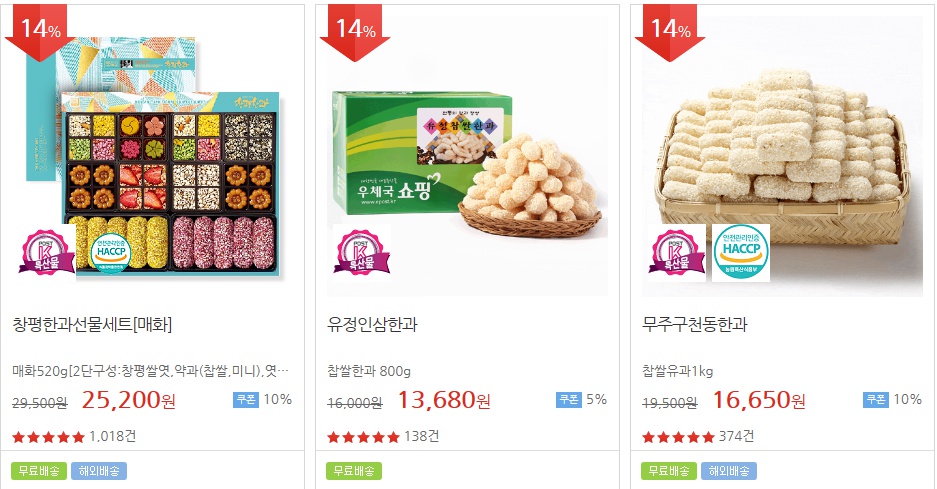The width and height of the screenshot is (937, 489).
Task: Click the 14% discount badge on 창평한과선물세트
Action: 40,32
